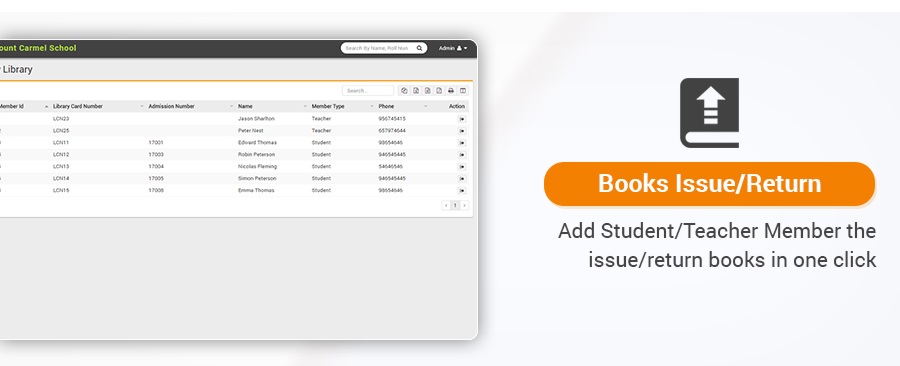The height and width of the screenshot is (366, 900).
Task: Click the Action column header
Action: click(457, 106)
